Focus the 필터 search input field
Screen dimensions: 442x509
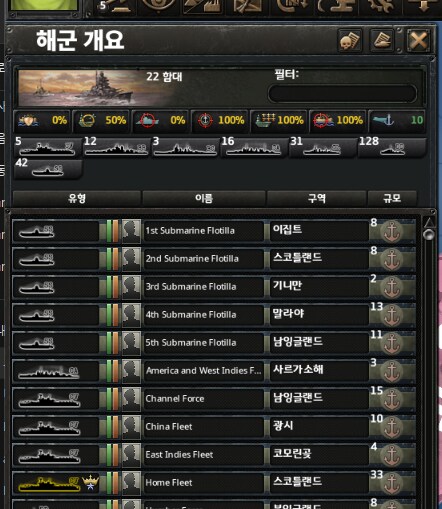coord(342,93)
